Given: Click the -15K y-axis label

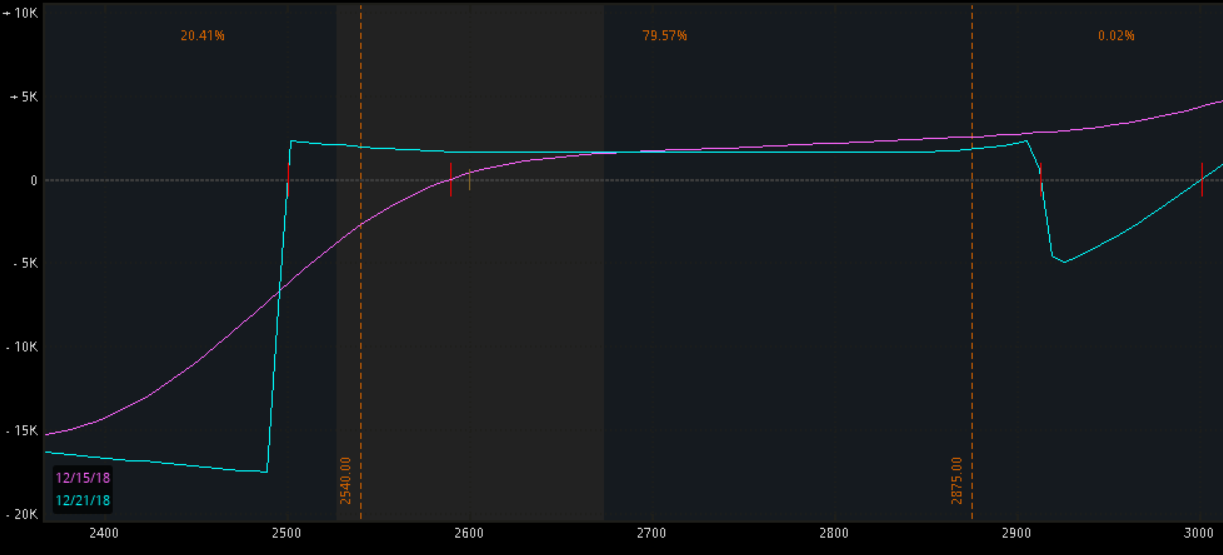Looking at the screenshot, I should [24, 431].
